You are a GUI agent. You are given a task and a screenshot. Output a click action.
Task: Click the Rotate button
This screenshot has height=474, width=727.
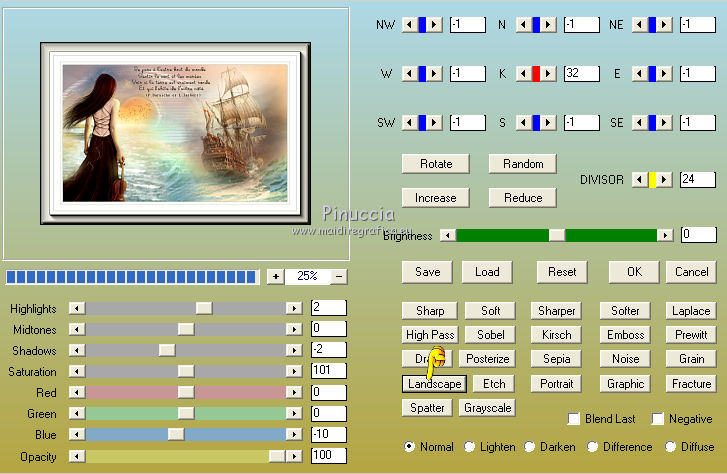click(436, 164)
